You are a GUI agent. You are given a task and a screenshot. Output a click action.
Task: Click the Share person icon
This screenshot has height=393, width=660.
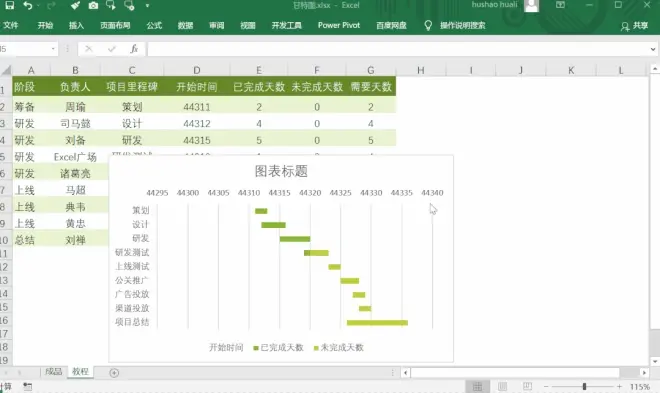(x=625, y=26)
